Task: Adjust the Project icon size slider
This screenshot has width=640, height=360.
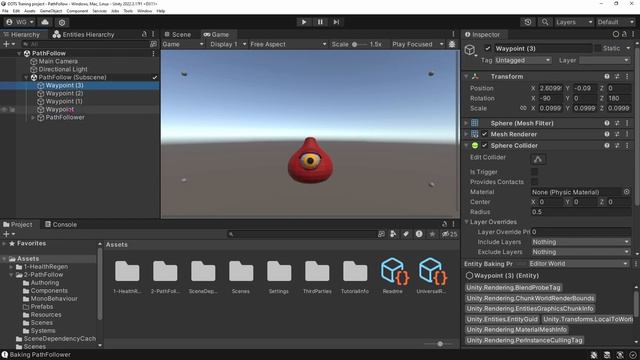Action: 440,344
